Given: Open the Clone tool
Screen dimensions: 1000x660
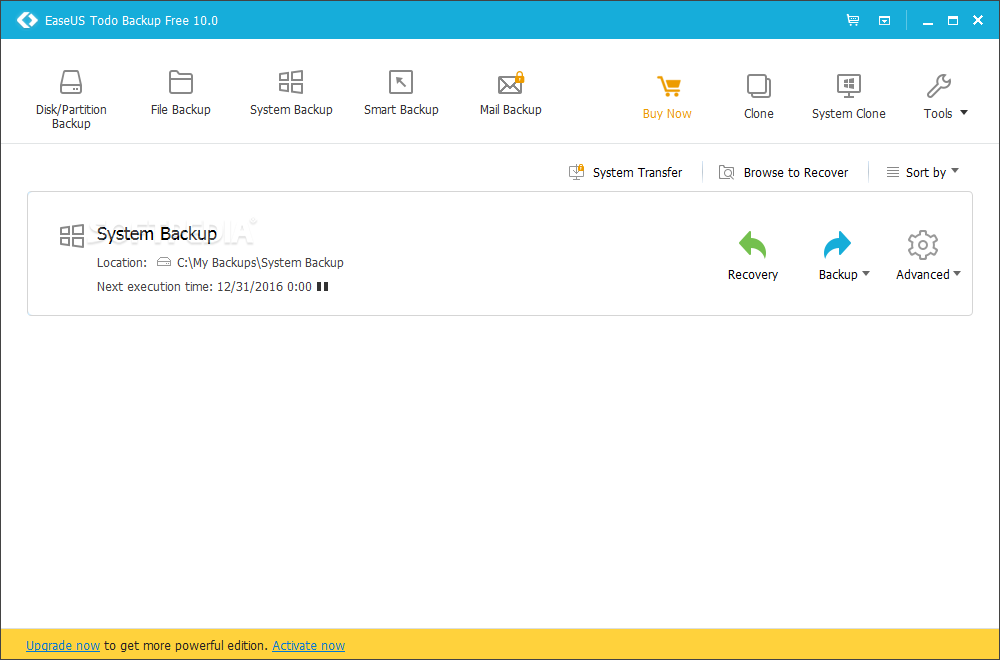Looking at the screenshot, I should [758, 96].
